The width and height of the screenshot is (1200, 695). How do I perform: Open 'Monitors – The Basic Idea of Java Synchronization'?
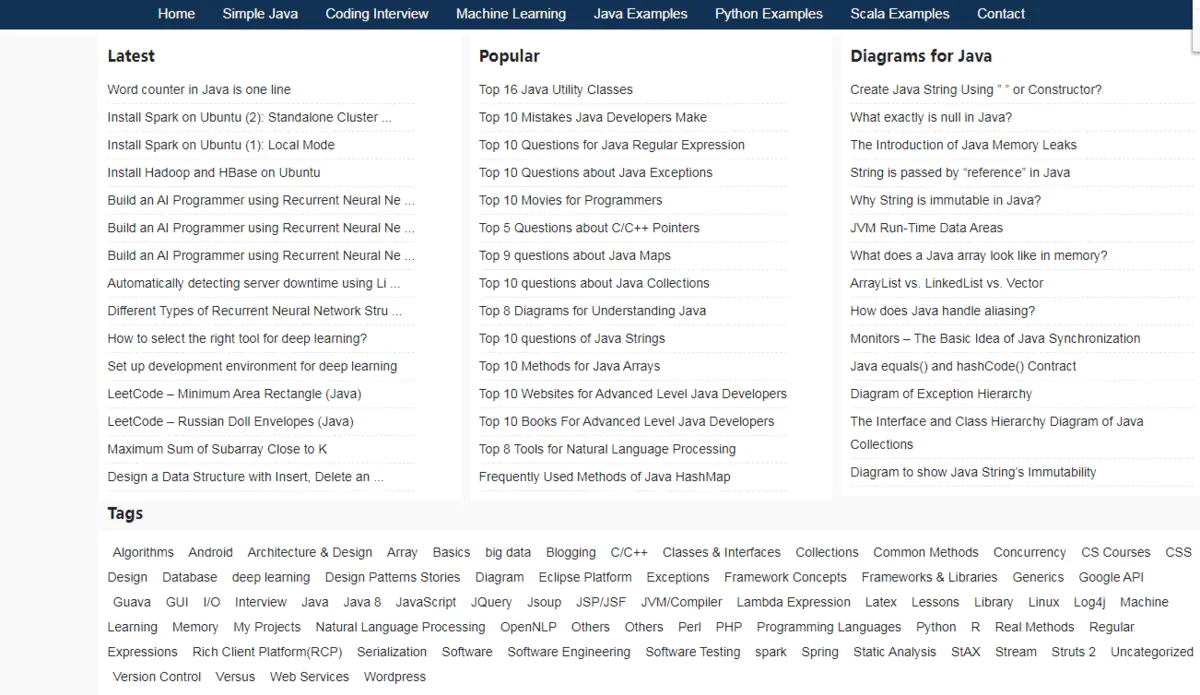pyautogui.click(x=995, y=339)
